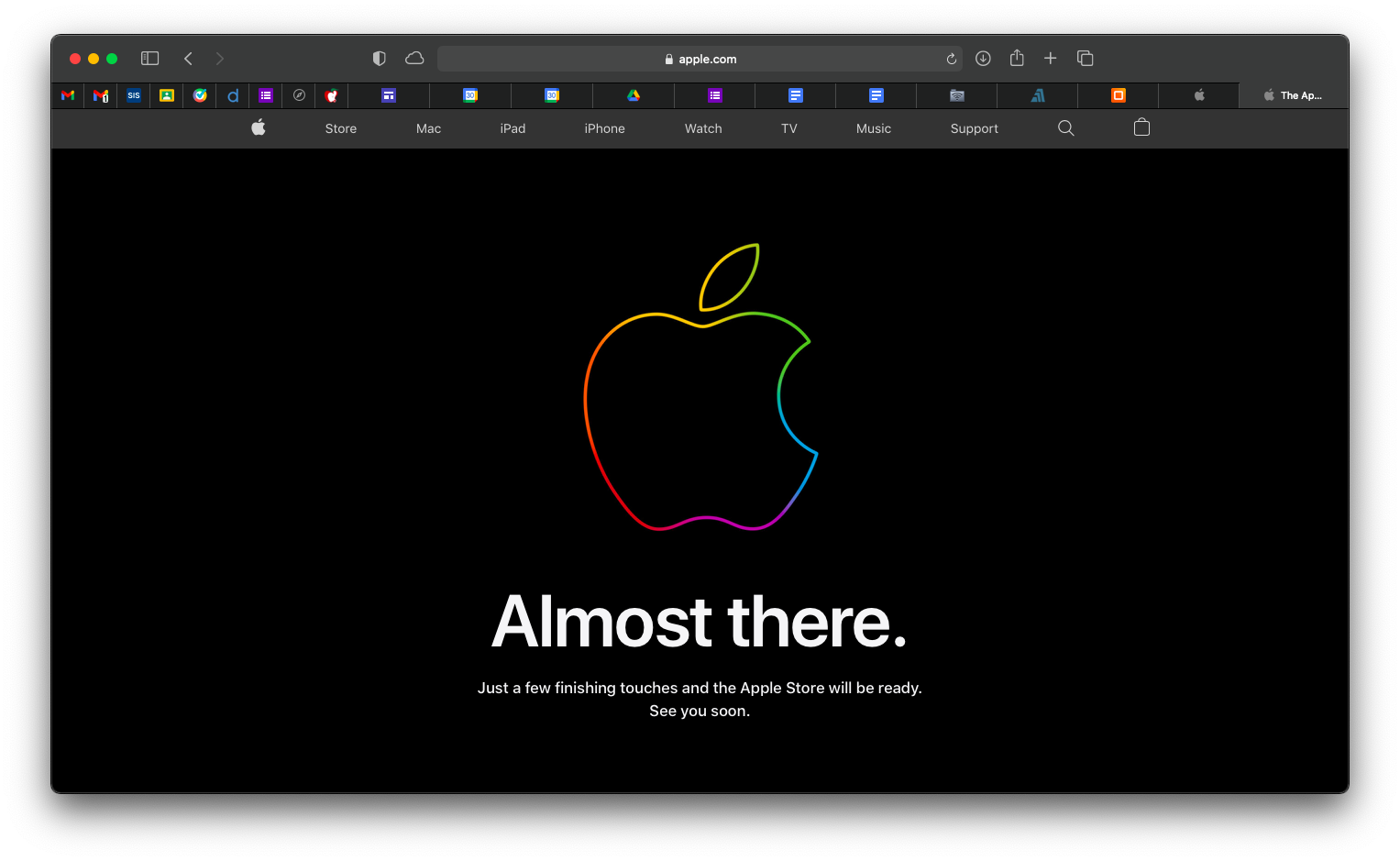Open the pinned red apple icon tab
Viewport: 1400px width, 861px height.
click(332, 95)
